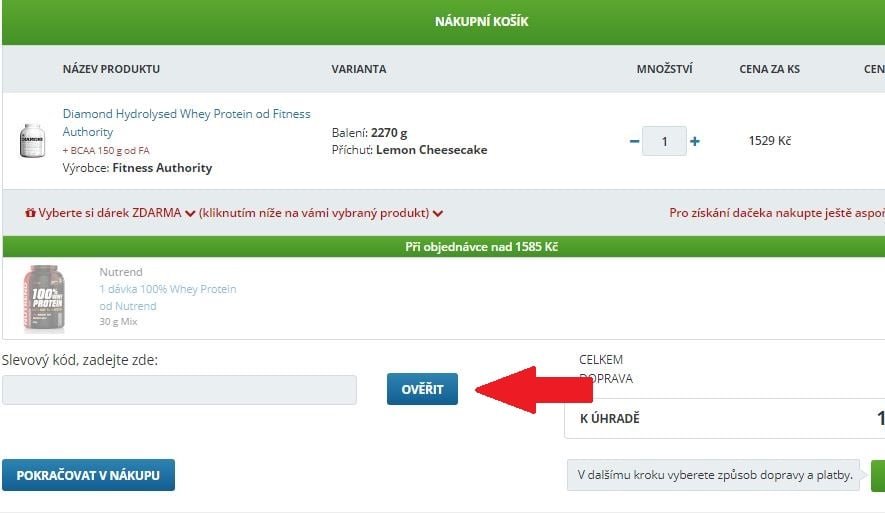
Task: Click the quantity input field
Action: click(x=664, y=142)
